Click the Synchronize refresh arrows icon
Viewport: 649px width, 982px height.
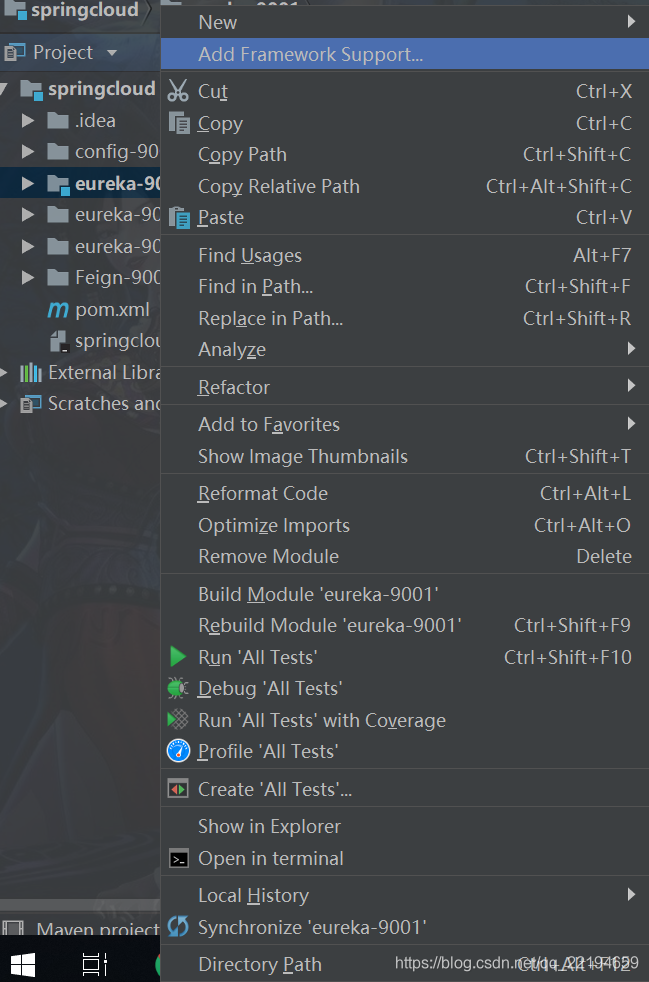pos(178,926)
